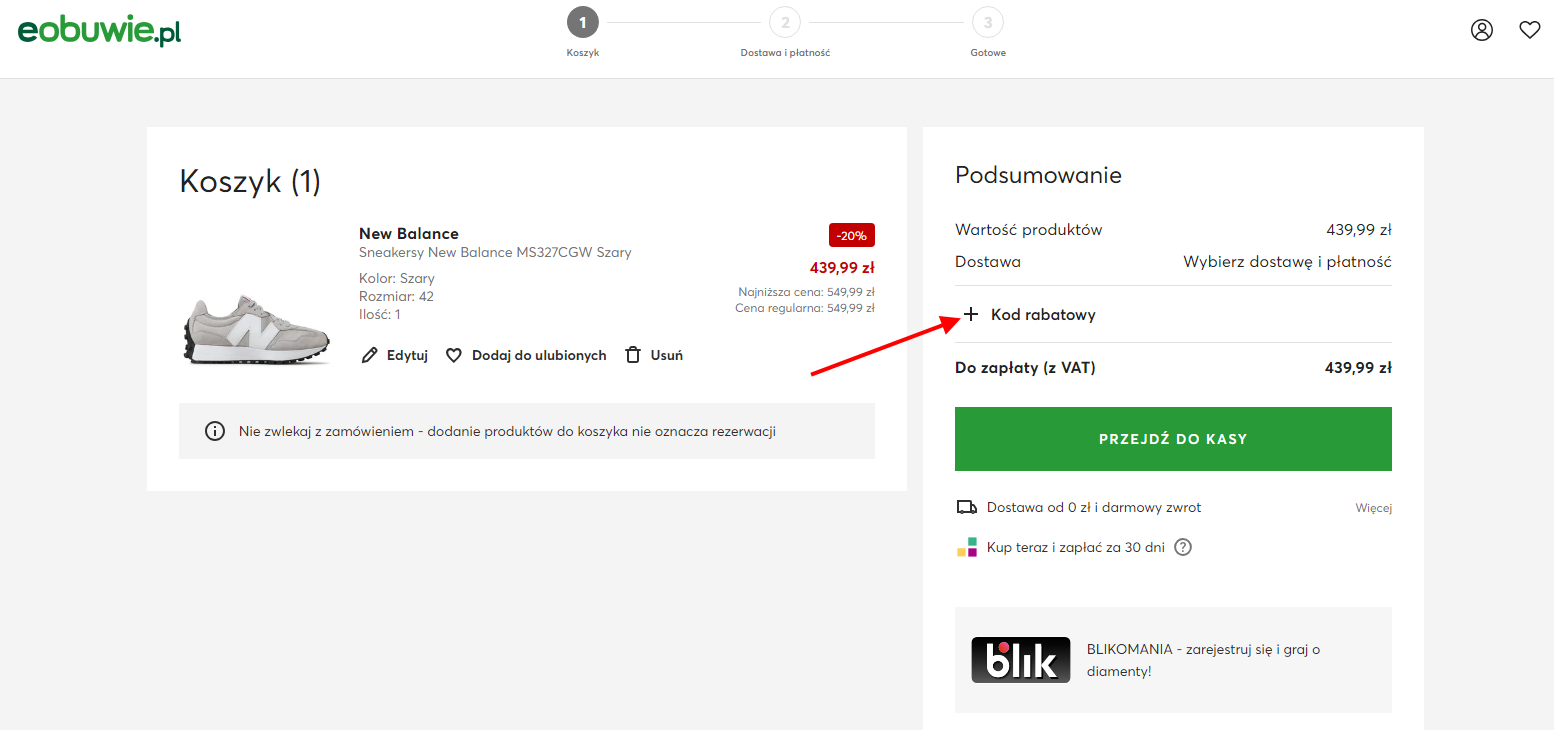Click the trash icon to remove the product
Image resolution: width=1554 pixels, height=730 pixels.
click(x=632, y=354)
